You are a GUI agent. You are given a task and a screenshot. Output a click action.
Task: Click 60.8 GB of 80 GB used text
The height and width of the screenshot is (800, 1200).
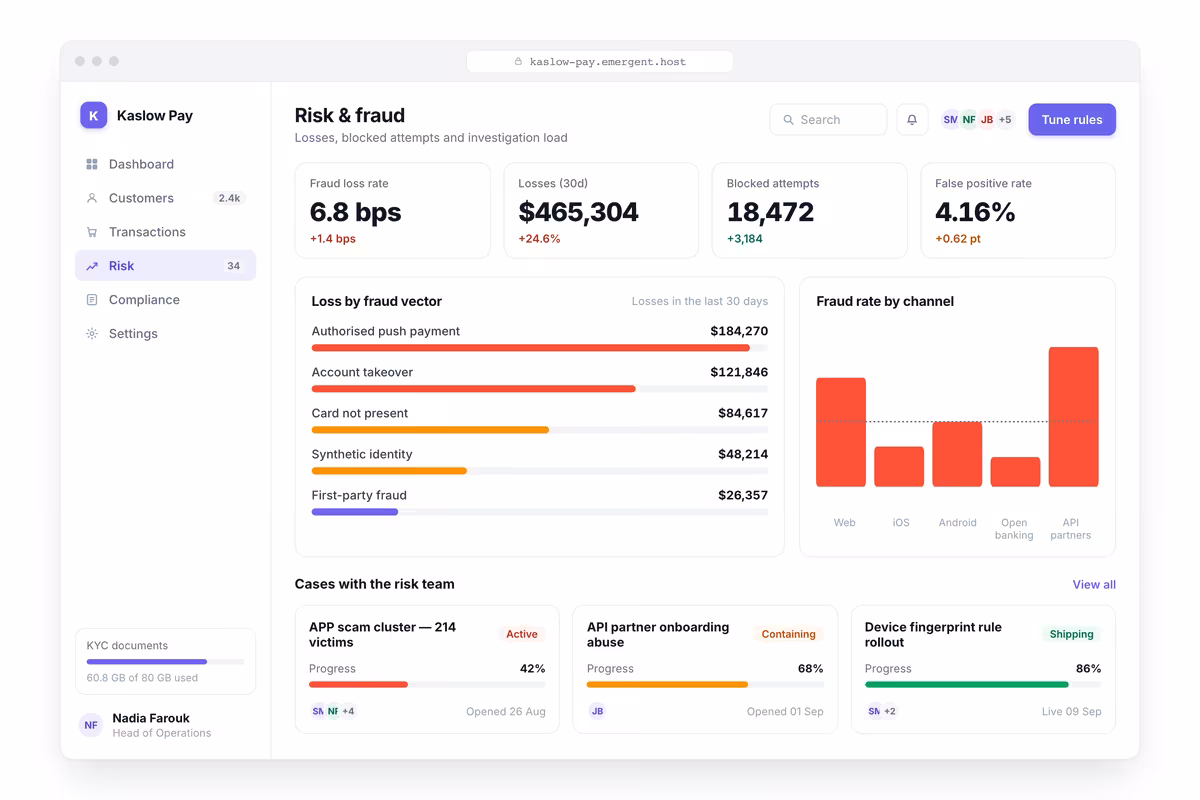coord(142,678)
